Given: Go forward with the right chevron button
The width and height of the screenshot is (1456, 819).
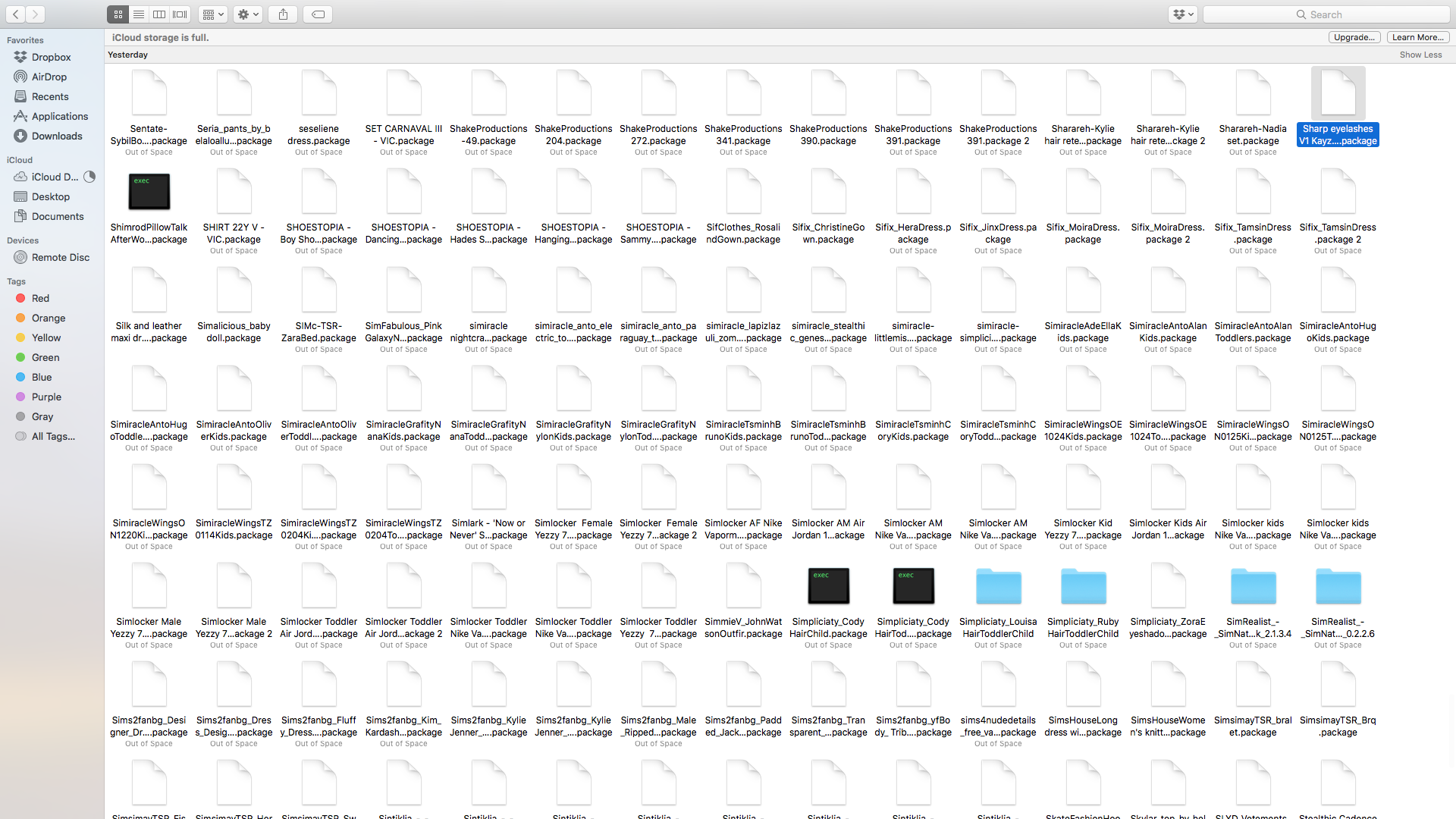Looking at the screenshot, I should click(35, 14).
